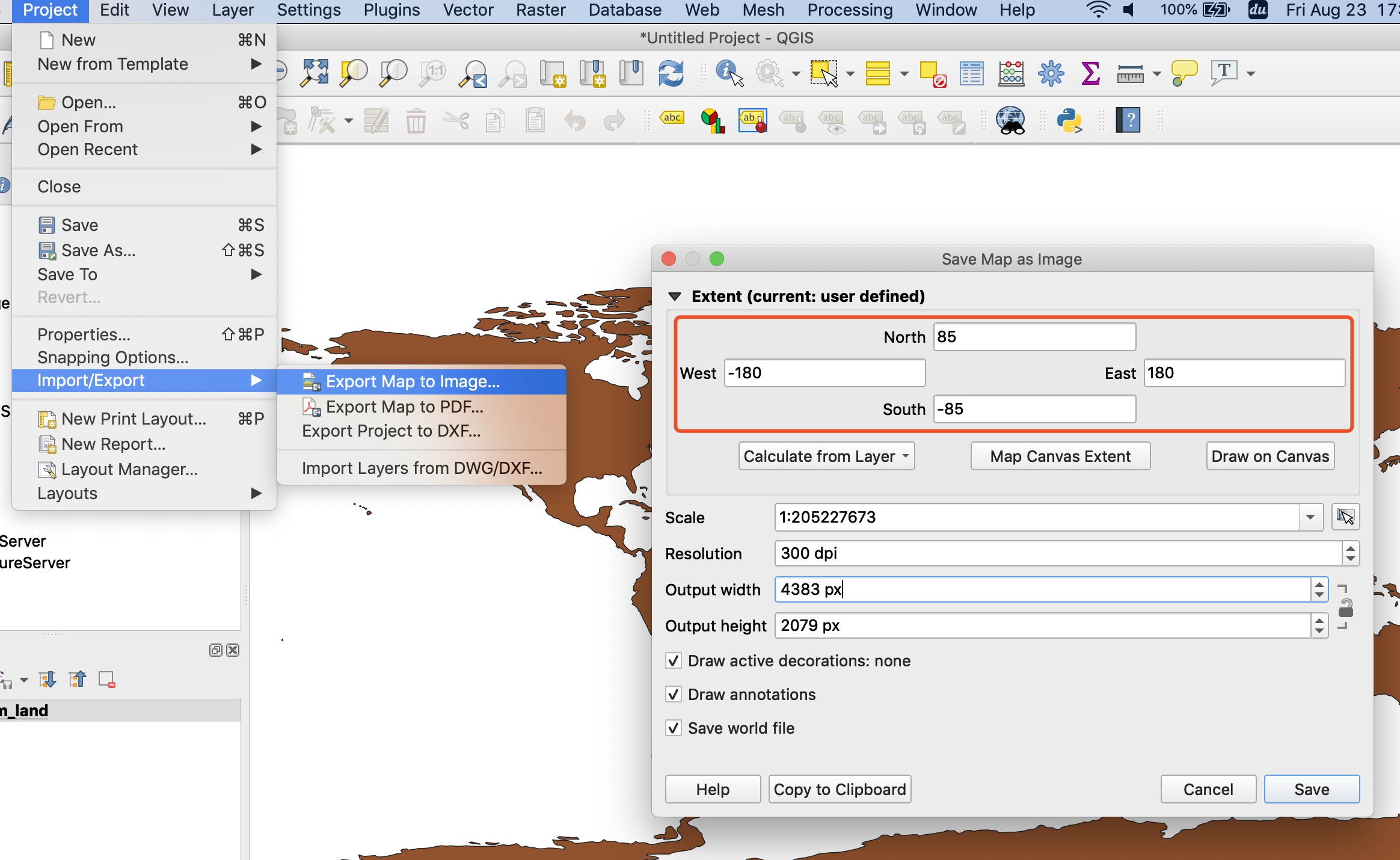The height and width of the screenshot is (860, 1400).
Task: Open the Processing Toolbox gear icon
Action: coord(1051,73)
